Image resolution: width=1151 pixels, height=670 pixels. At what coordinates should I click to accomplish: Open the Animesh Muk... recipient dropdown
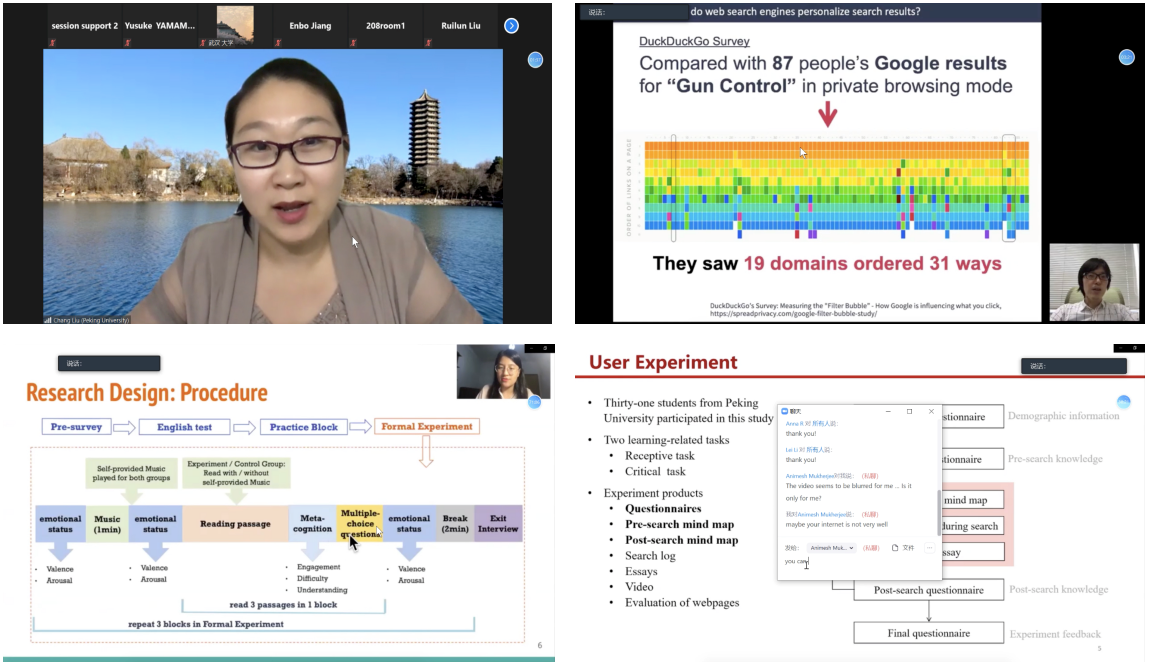click(831, 548)
